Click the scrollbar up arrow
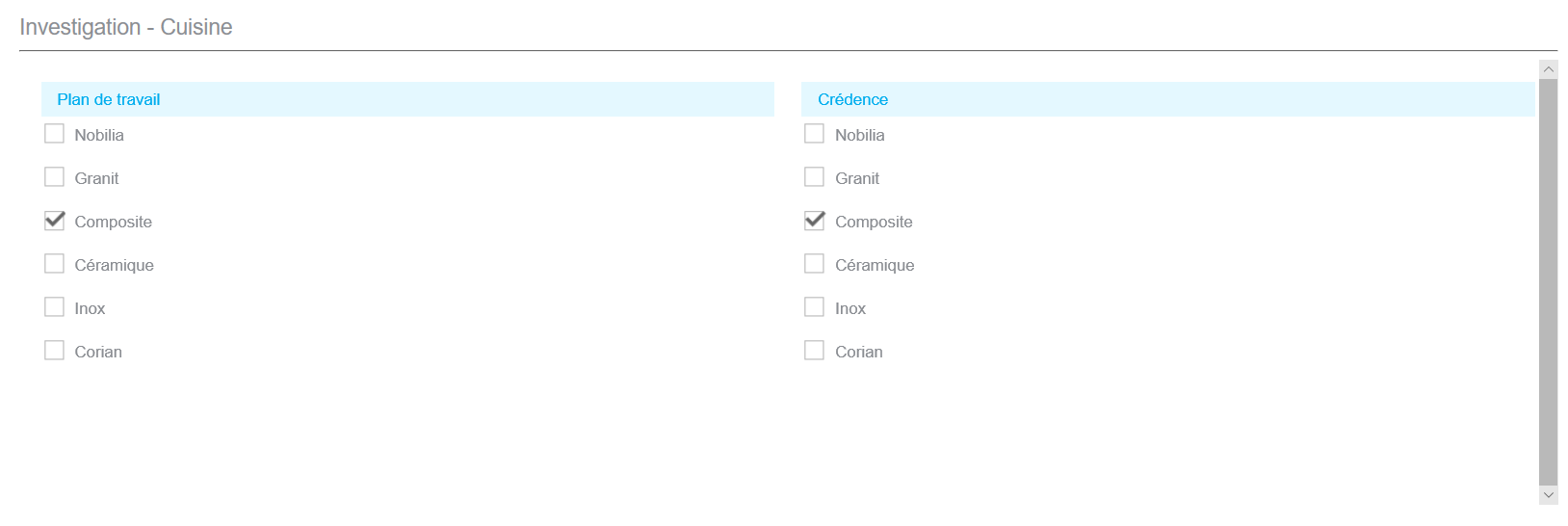The image size is (1568, 526). click(x=1549, y=69)
